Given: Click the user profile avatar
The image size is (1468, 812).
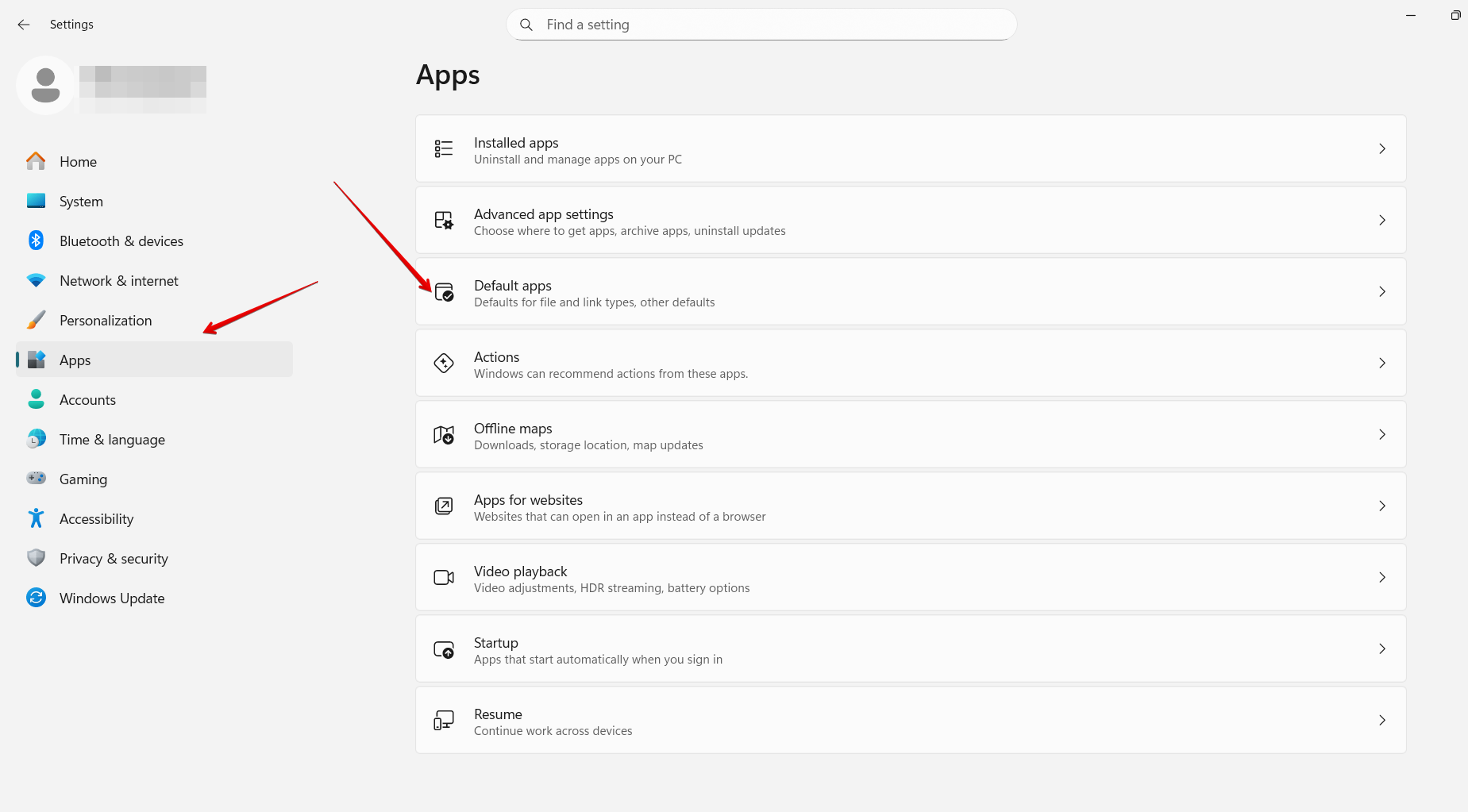Looking at the screenshot, I should [45, 85].
